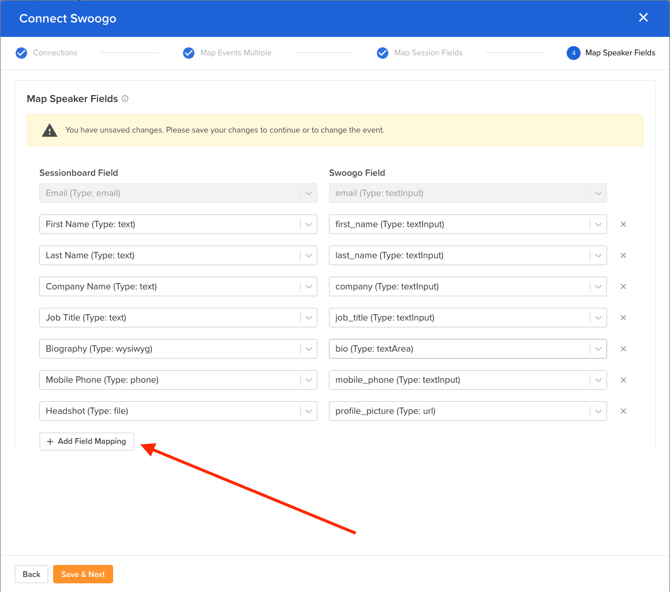The height and width of the screenshot is (592, 670).
Task: Click the Sessionboard Field column heading
Action: pyautogui.click(x=79, y=173)
